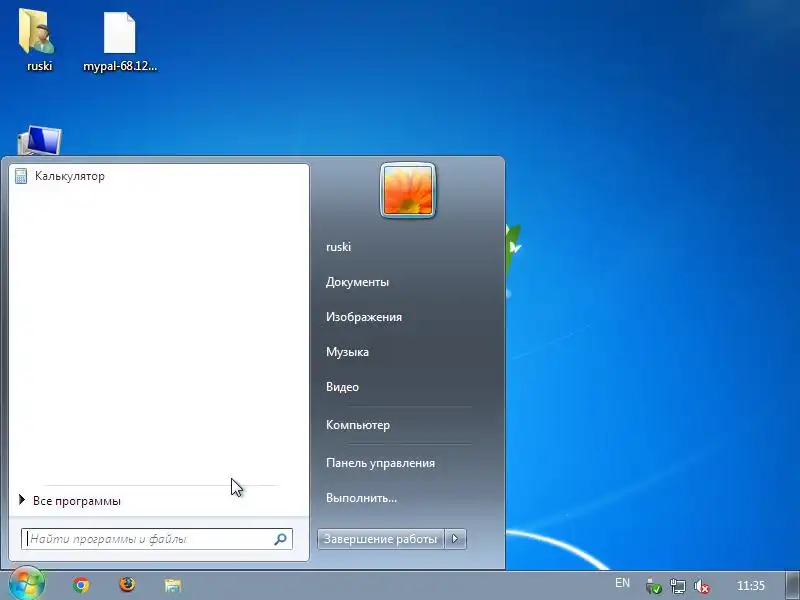
Task: Launch Google Chrome from the taskbar
Action: point(81,585)
